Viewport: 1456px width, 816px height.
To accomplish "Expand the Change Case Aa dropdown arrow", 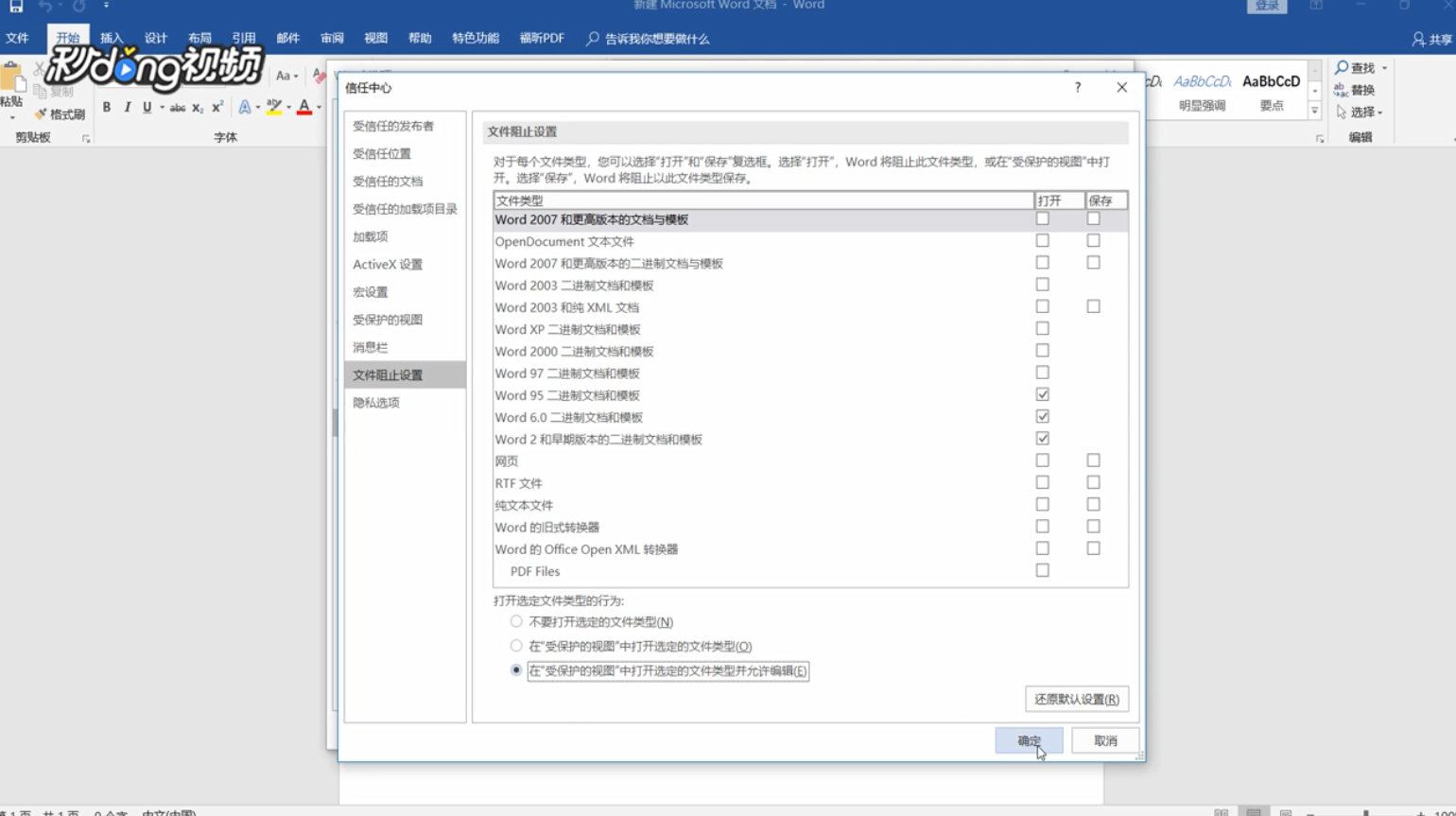I will pyautogui.click(x=296, y=77).
